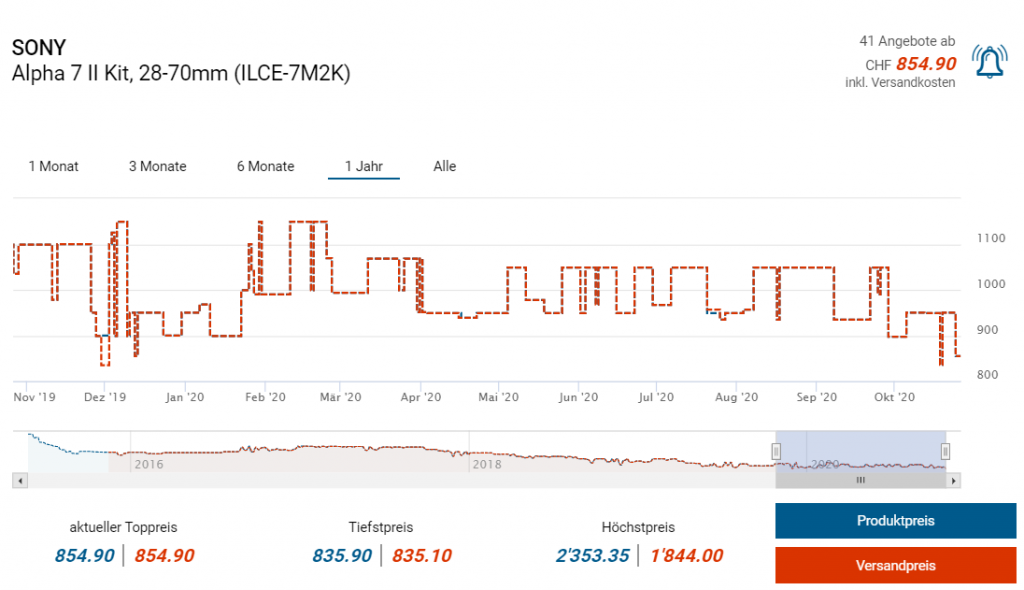Viewport: 1024px width, 590px height.
Task: Click the CHF 854.90 offer price
Action: pyautogui.click(x=925, y=64)
